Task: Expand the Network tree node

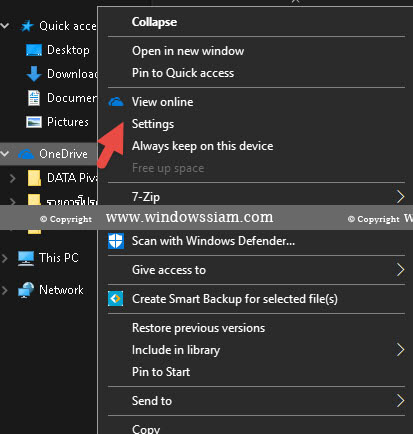Action: pyautogui.click(x=5, y=290)
